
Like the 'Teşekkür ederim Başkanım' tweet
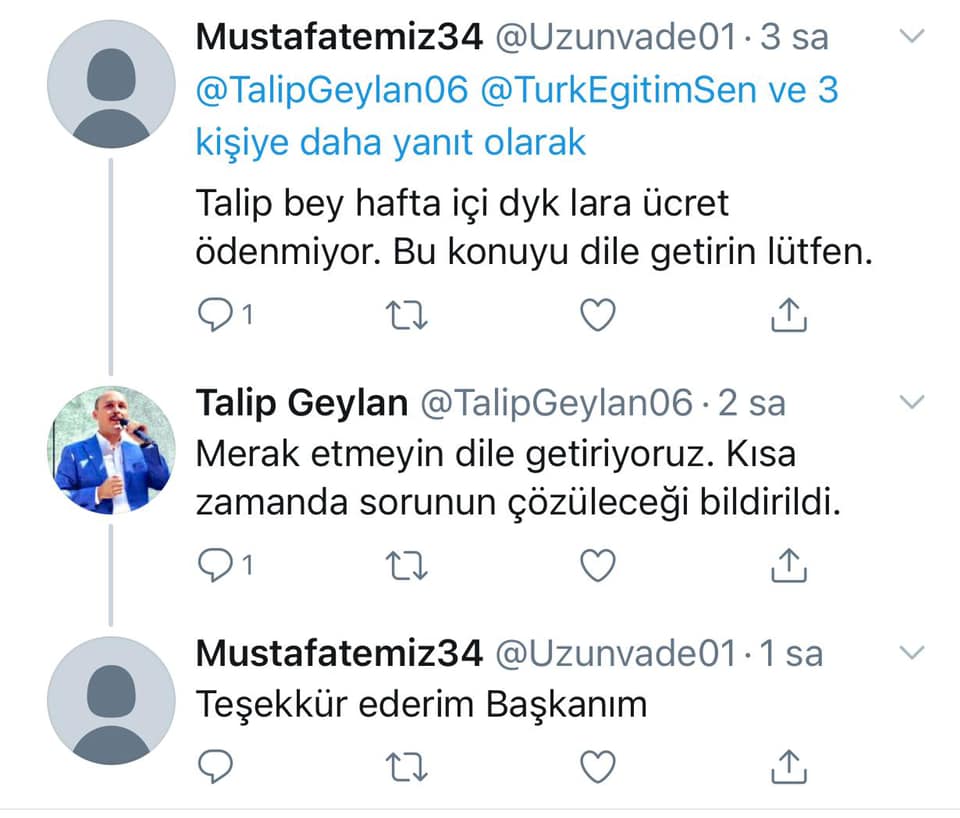tap(598, 766)
